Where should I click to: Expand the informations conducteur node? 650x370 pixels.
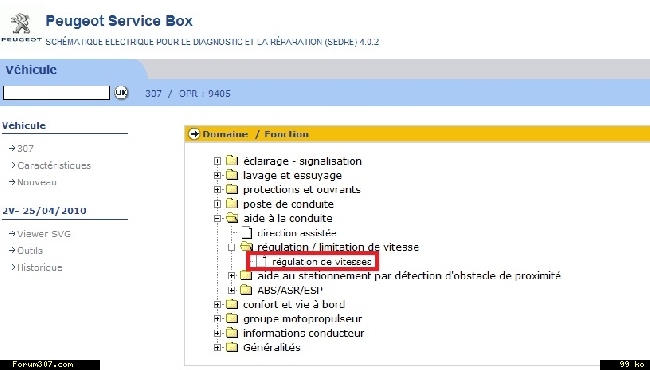(x=217, y=333)
